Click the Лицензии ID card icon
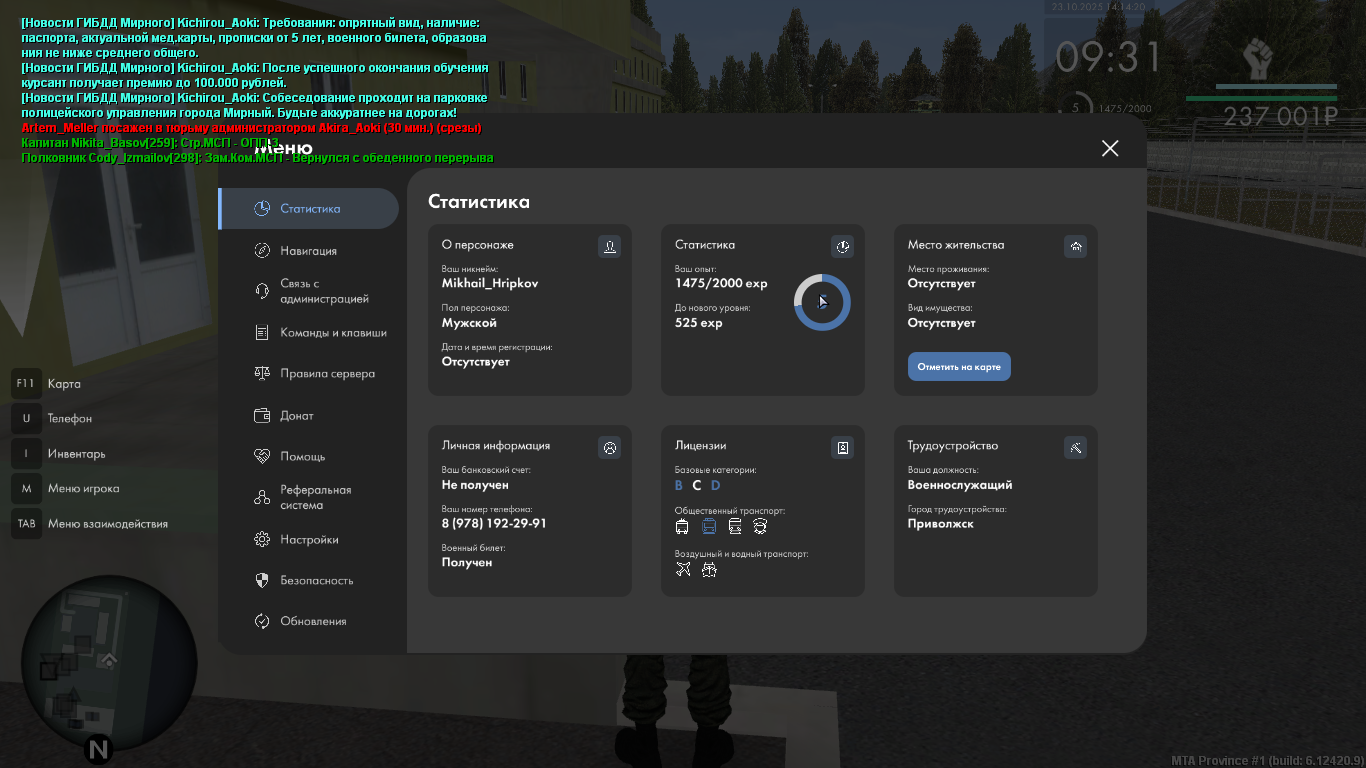The image size is (1366, 768). (x=842, y=447)
